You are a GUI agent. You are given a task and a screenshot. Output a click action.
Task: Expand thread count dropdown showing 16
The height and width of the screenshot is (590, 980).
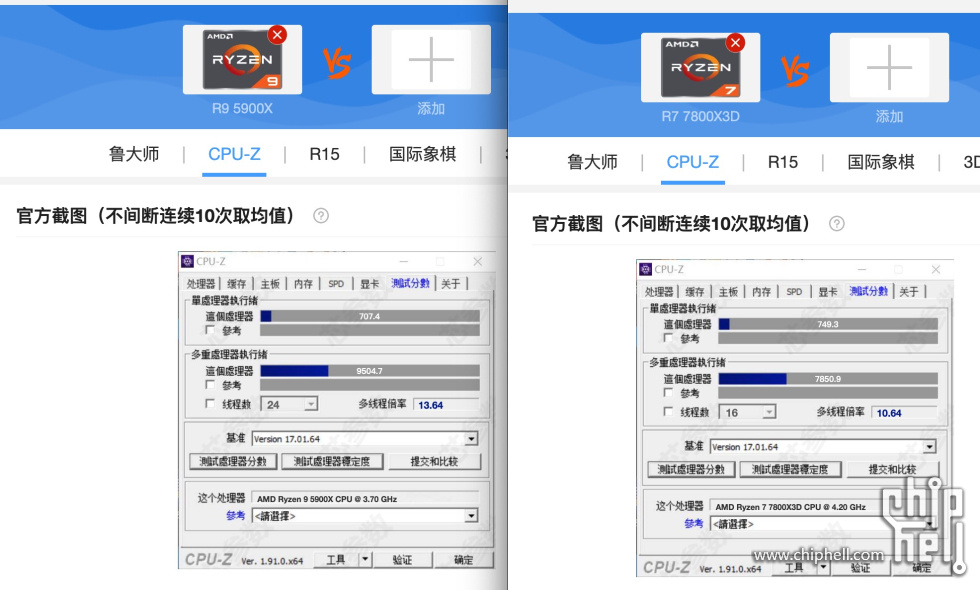point(769,412)
